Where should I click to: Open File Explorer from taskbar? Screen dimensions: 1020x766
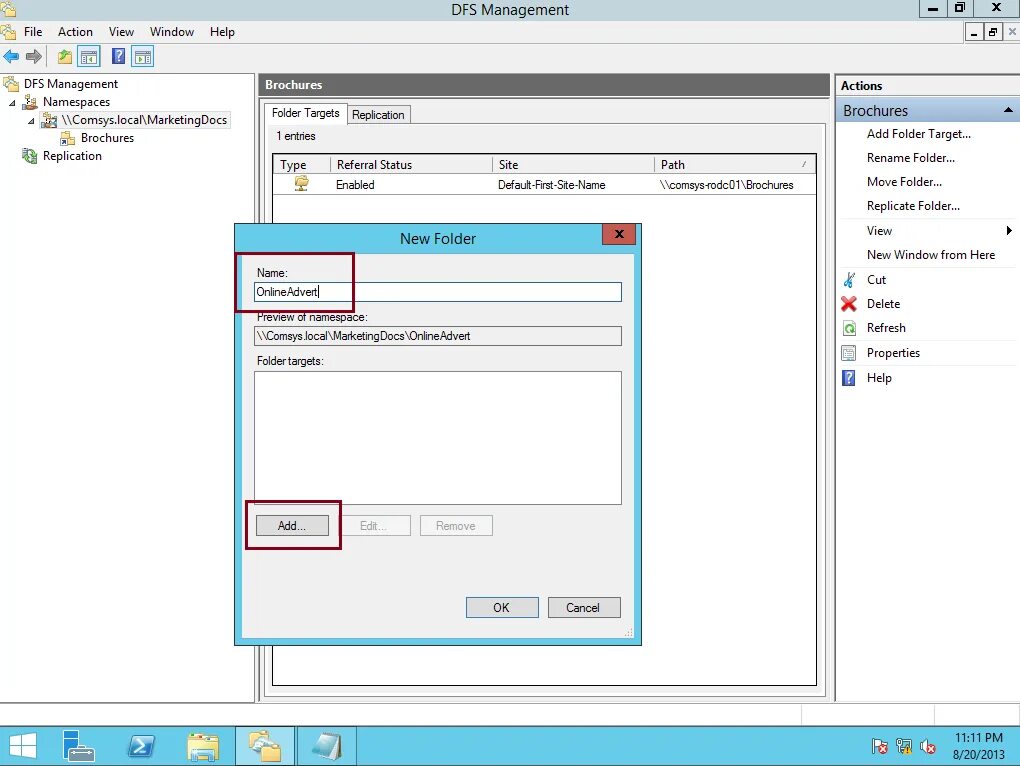(x=203, y=746)
